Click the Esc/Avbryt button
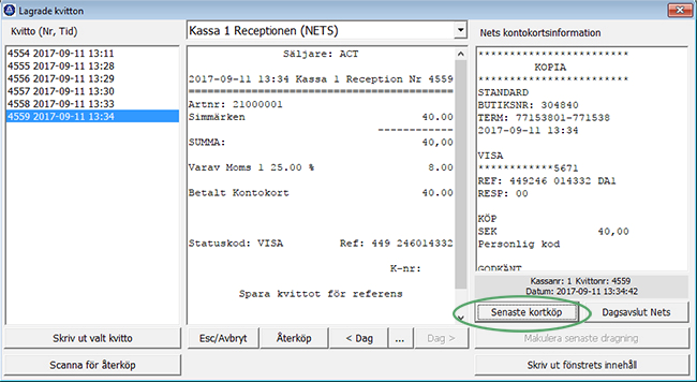Viewport: 697px width, 382px height. tap(223, 338)
